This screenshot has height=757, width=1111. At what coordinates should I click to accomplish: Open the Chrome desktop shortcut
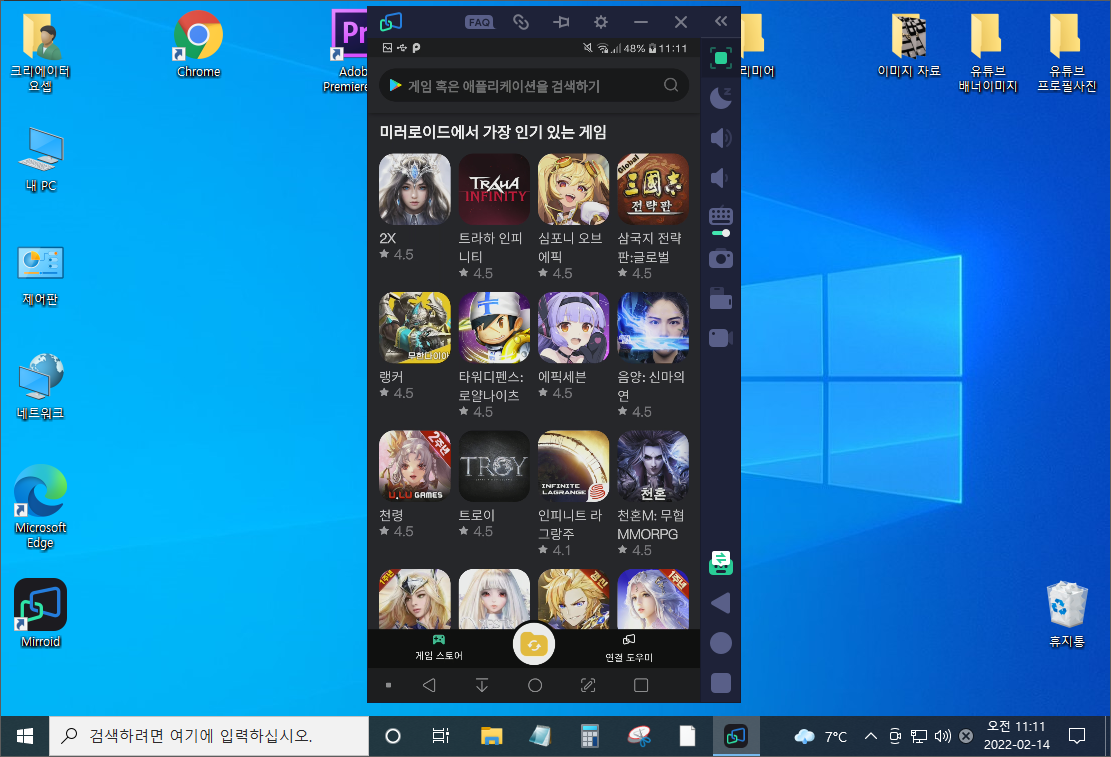pyautogui.click(x=198, y=44)
